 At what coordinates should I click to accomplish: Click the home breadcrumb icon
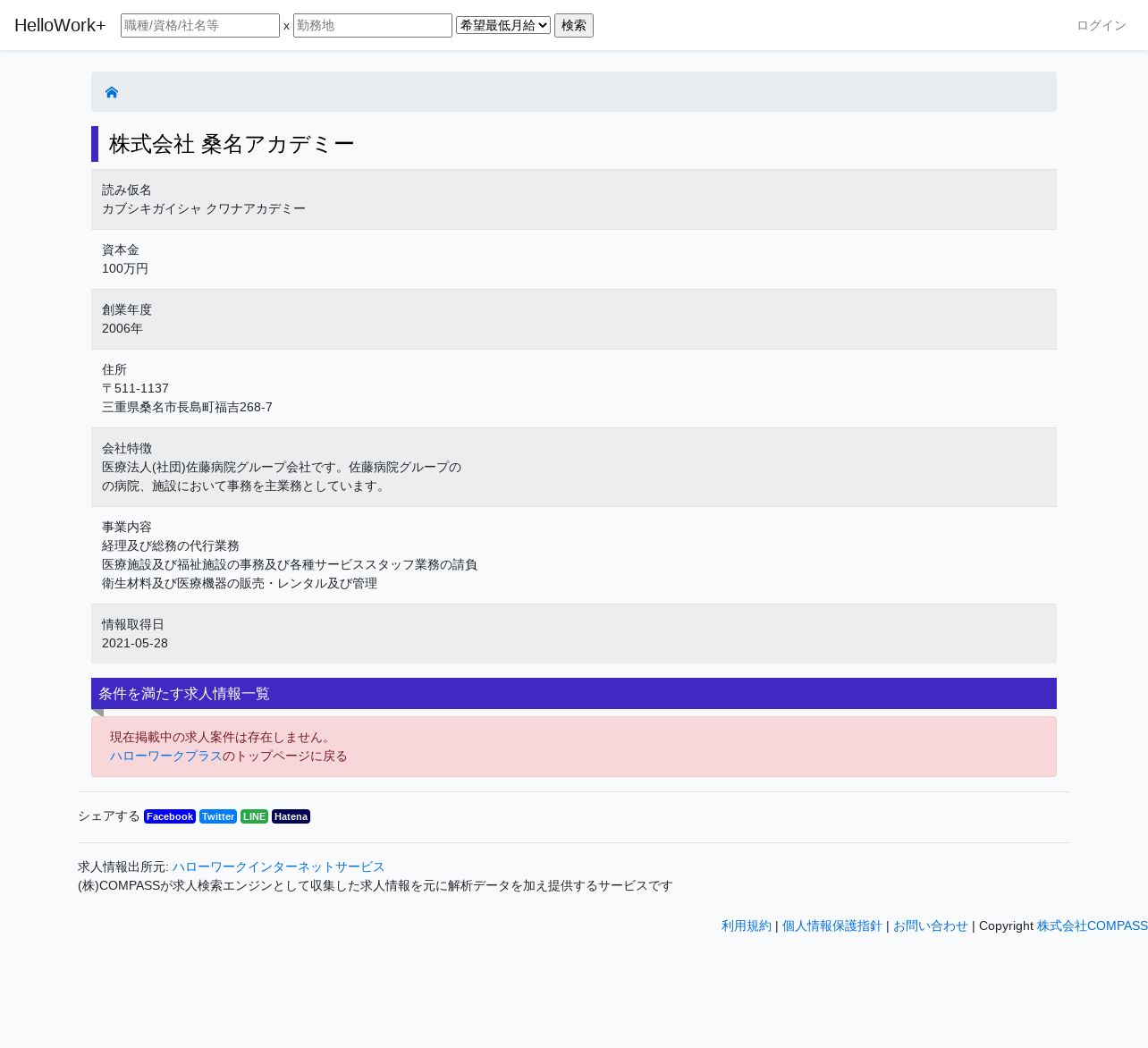[112, 92]
